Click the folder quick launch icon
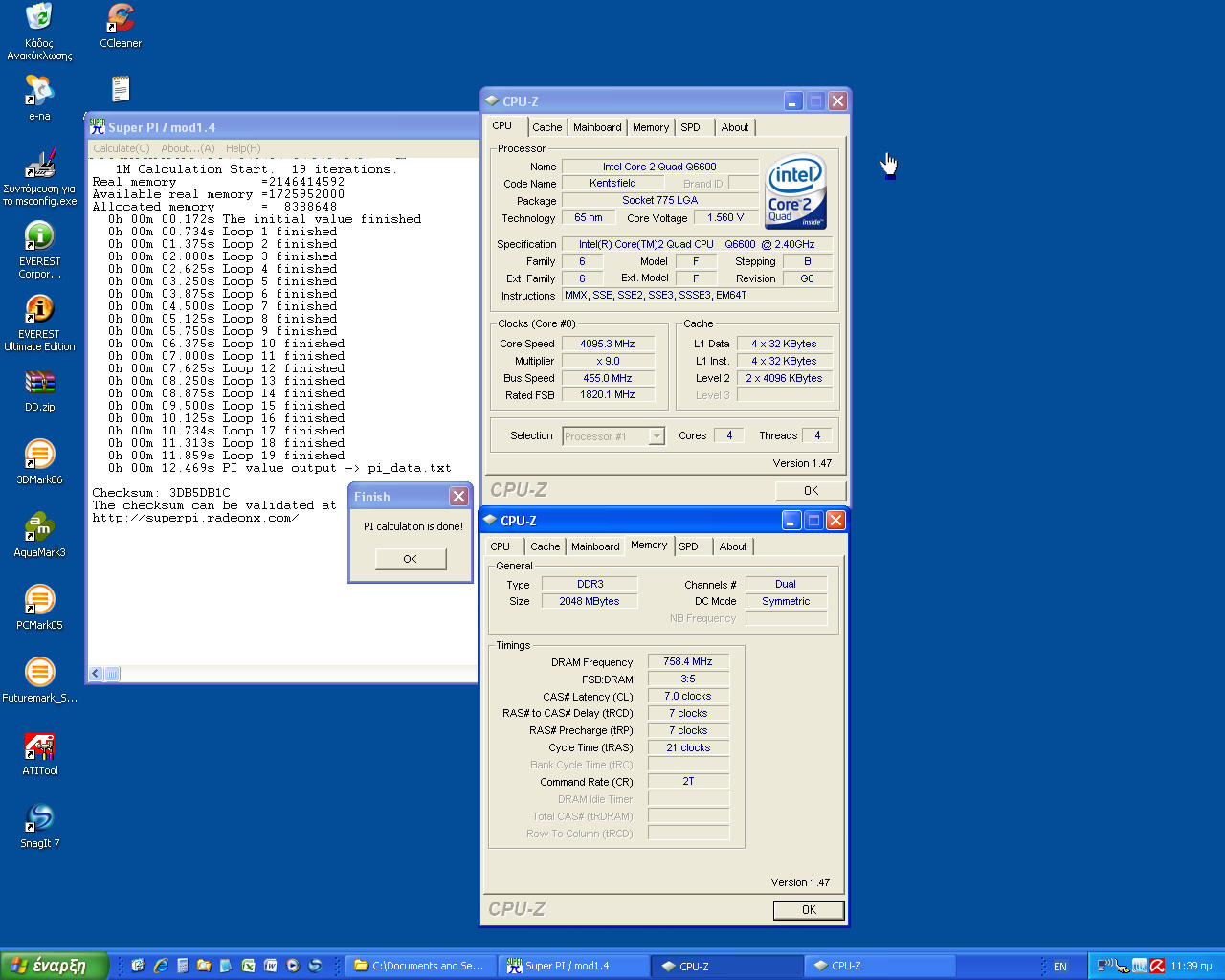 pos(204,966)
